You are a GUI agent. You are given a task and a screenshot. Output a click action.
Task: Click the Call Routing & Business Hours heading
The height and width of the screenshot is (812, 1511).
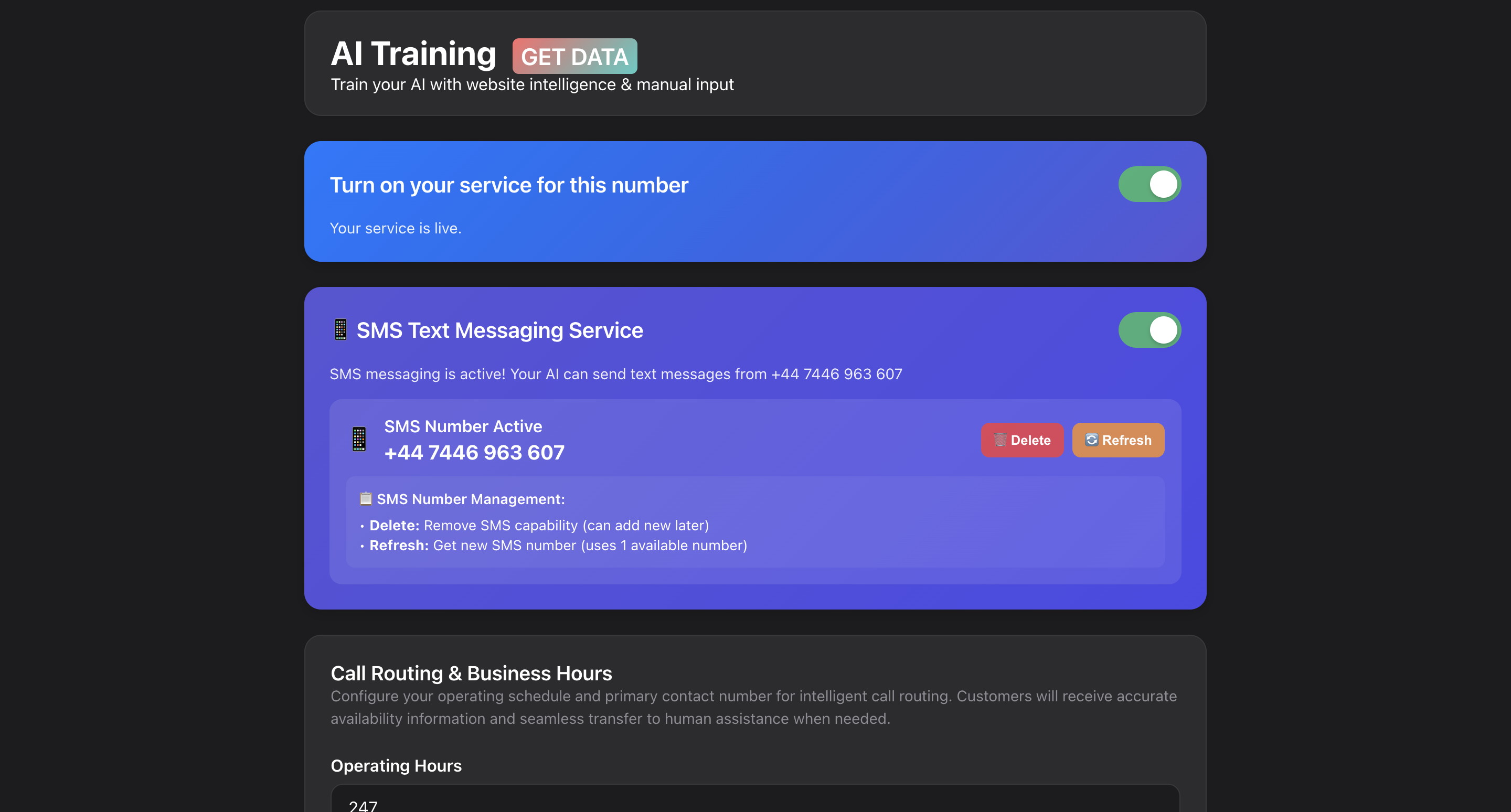[471, 673]
